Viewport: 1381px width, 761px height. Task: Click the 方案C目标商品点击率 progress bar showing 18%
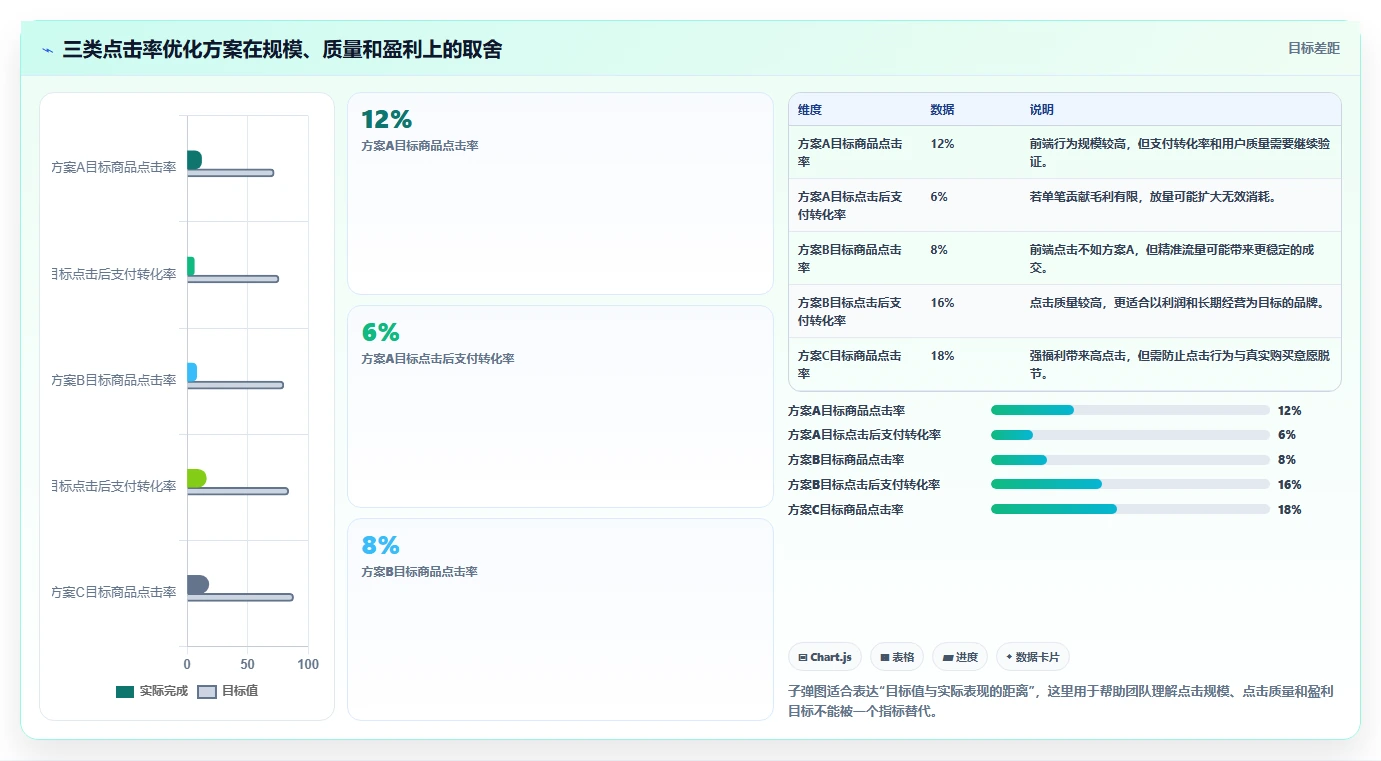[1130, 510]
